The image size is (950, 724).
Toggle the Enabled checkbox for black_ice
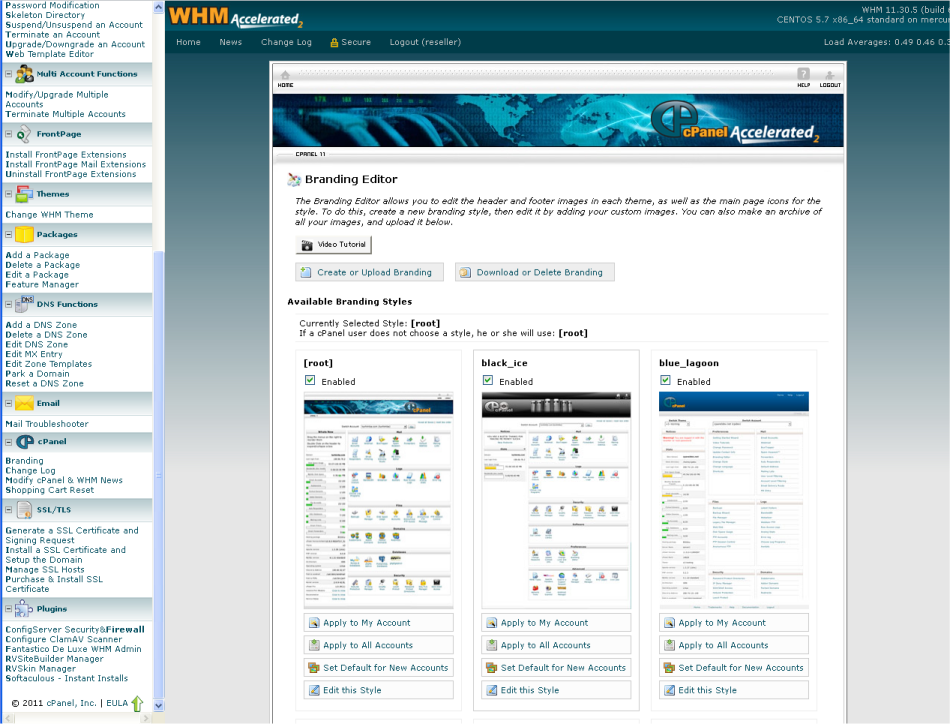click(488, 380)
